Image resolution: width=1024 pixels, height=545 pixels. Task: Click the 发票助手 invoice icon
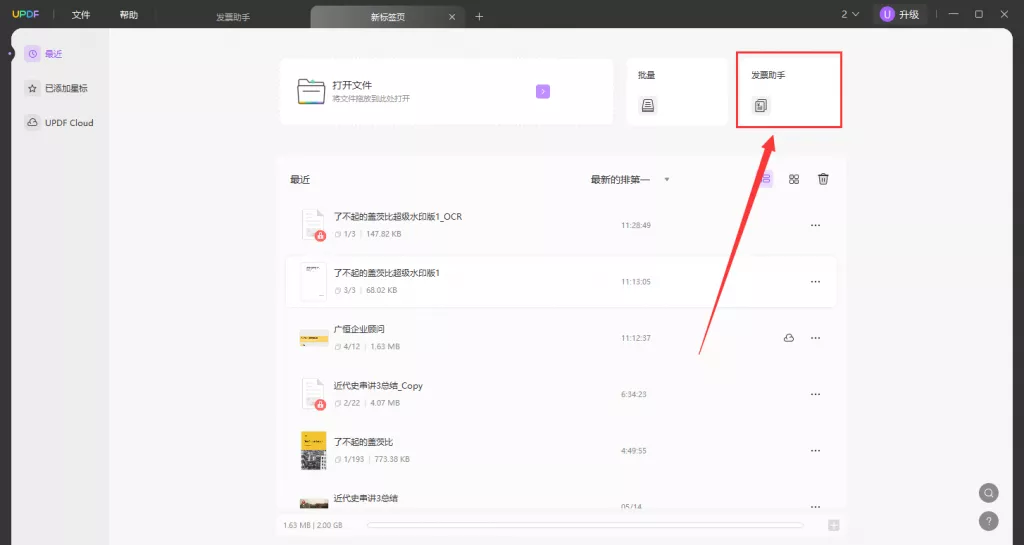[x=761, y=105]
